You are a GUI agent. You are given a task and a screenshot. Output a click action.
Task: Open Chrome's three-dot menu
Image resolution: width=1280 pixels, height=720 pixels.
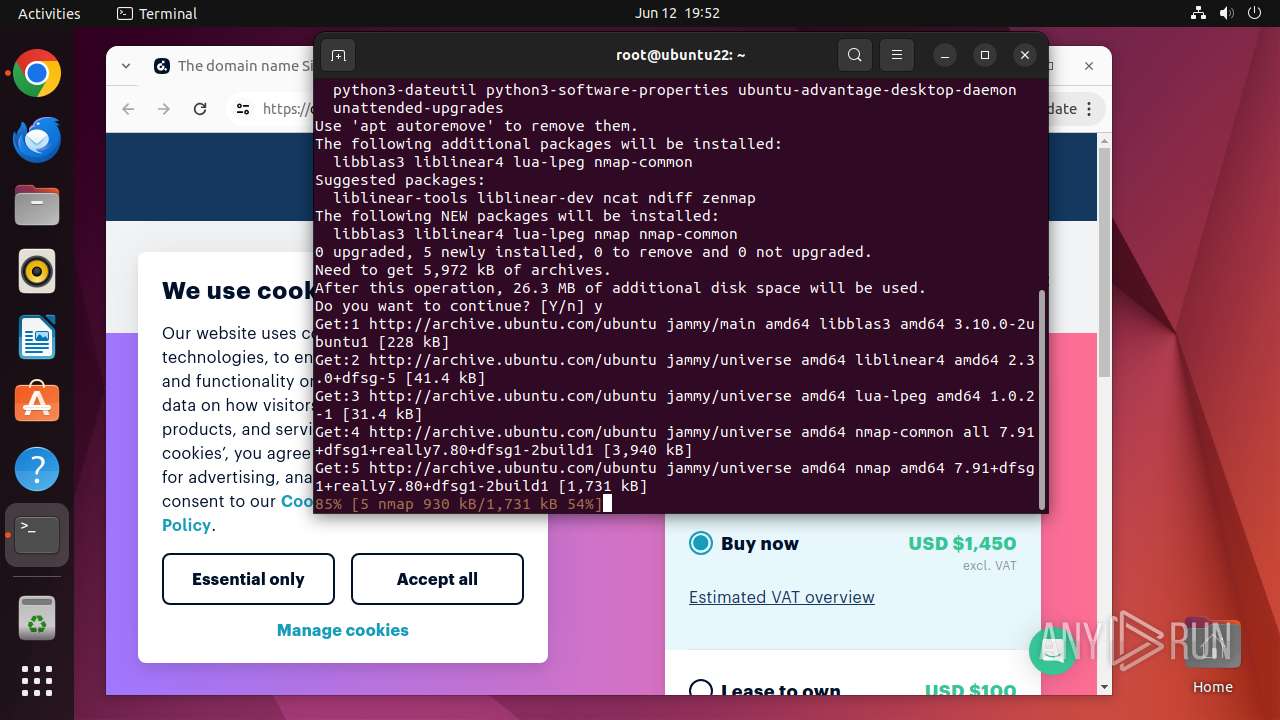click(1090, 109)
